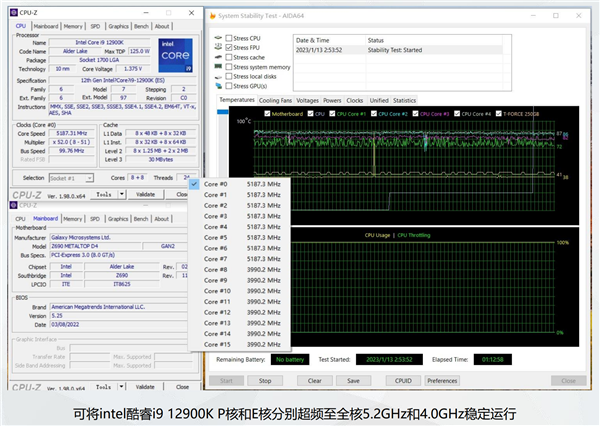The width and height of the screenshot is (600, 426).
Task: Click the Validate button in CPU-Z
Action: (x=146, y=194)
